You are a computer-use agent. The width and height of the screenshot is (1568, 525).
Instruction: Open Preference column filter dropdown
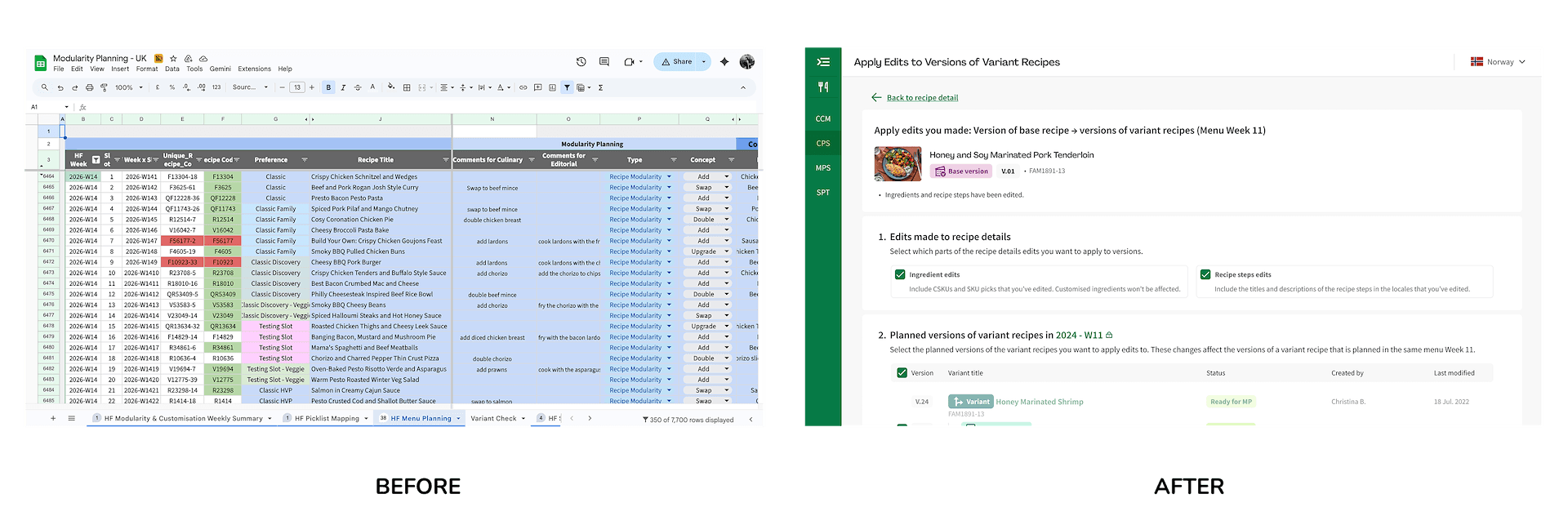305,160
